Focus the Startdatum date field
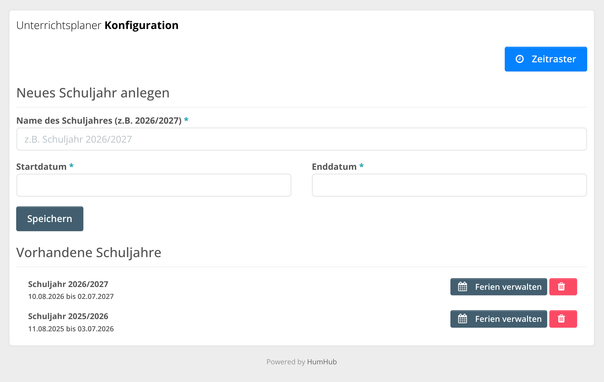604x382 pixels. click(154, 185)
